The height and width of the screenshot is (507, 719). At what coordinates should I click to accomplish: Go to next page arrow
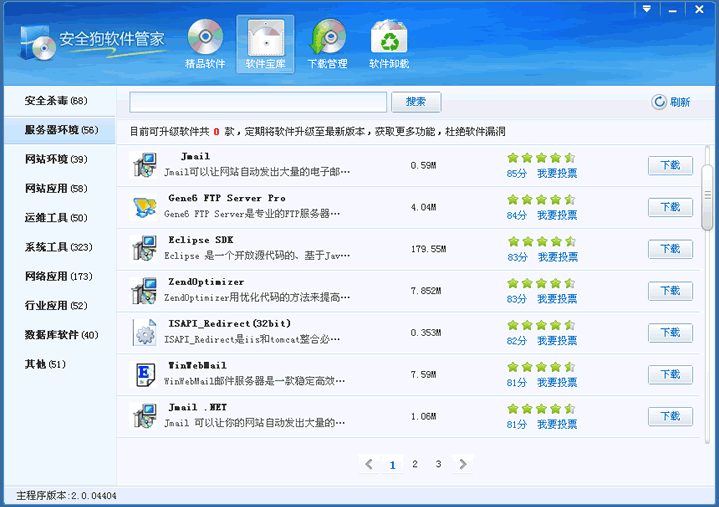pos(463,464)
